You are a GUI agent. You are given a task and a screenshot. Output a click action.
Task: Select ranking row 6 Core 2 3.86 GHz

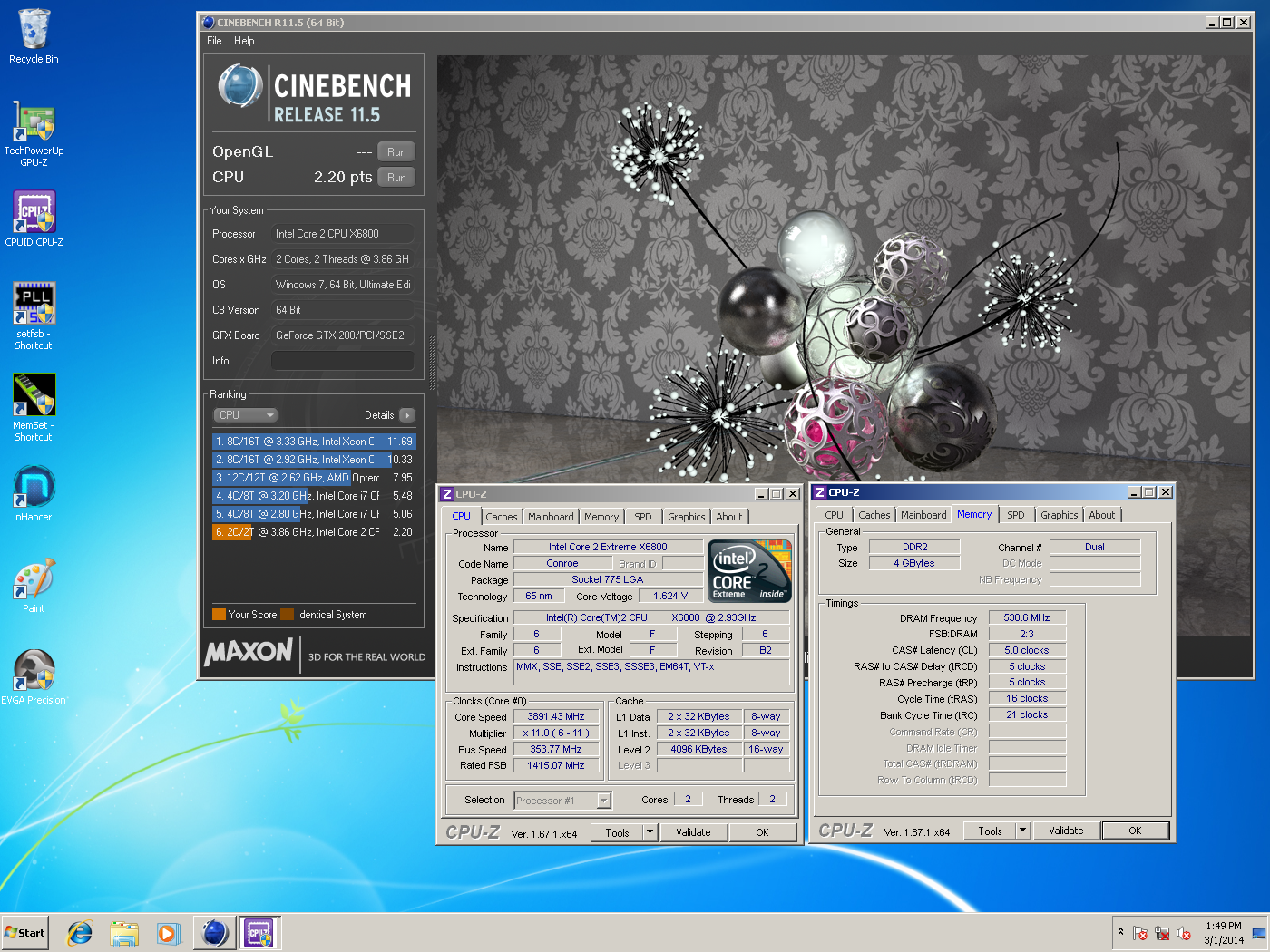314,532
